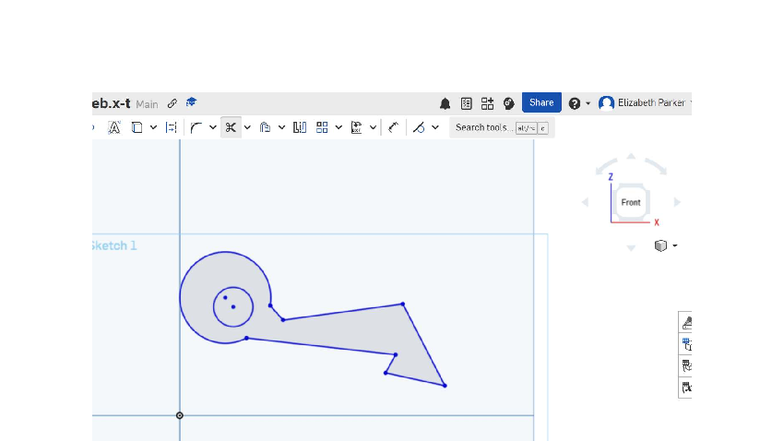Viewport: 784px width, 441px height.
Task: Select the Mirror sketch tool
Action: pyautogui.click(x=300, y=128)
